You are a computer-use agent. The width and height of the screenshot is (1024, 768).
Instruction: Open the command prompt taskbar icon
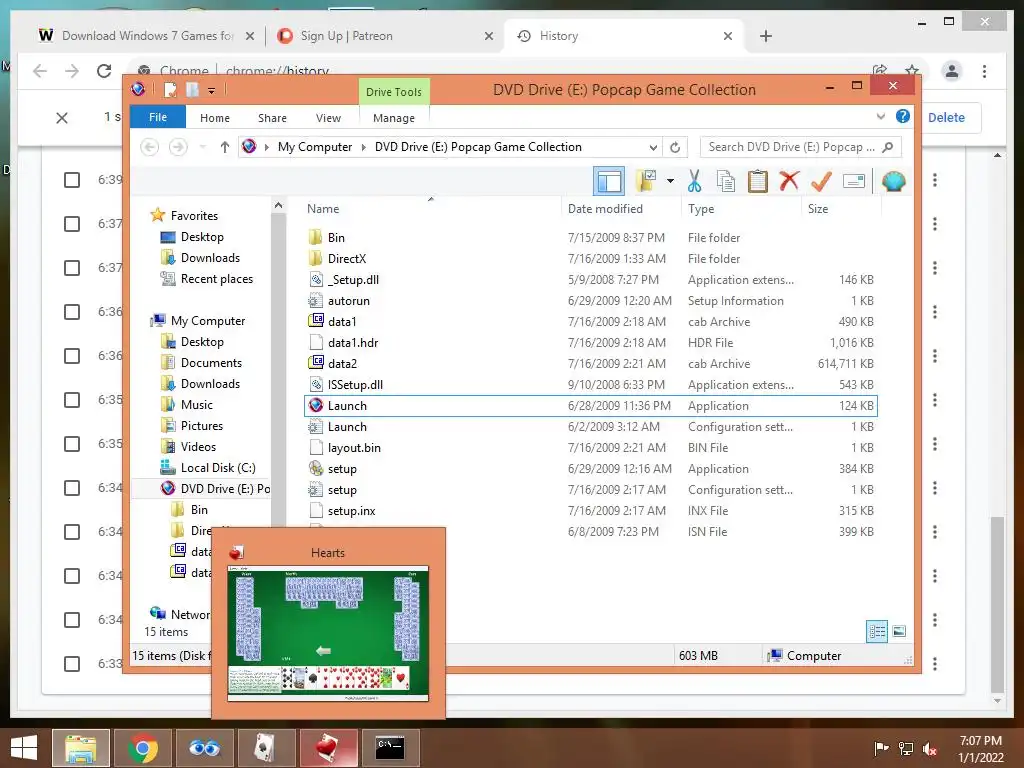[x=390, y=748]
